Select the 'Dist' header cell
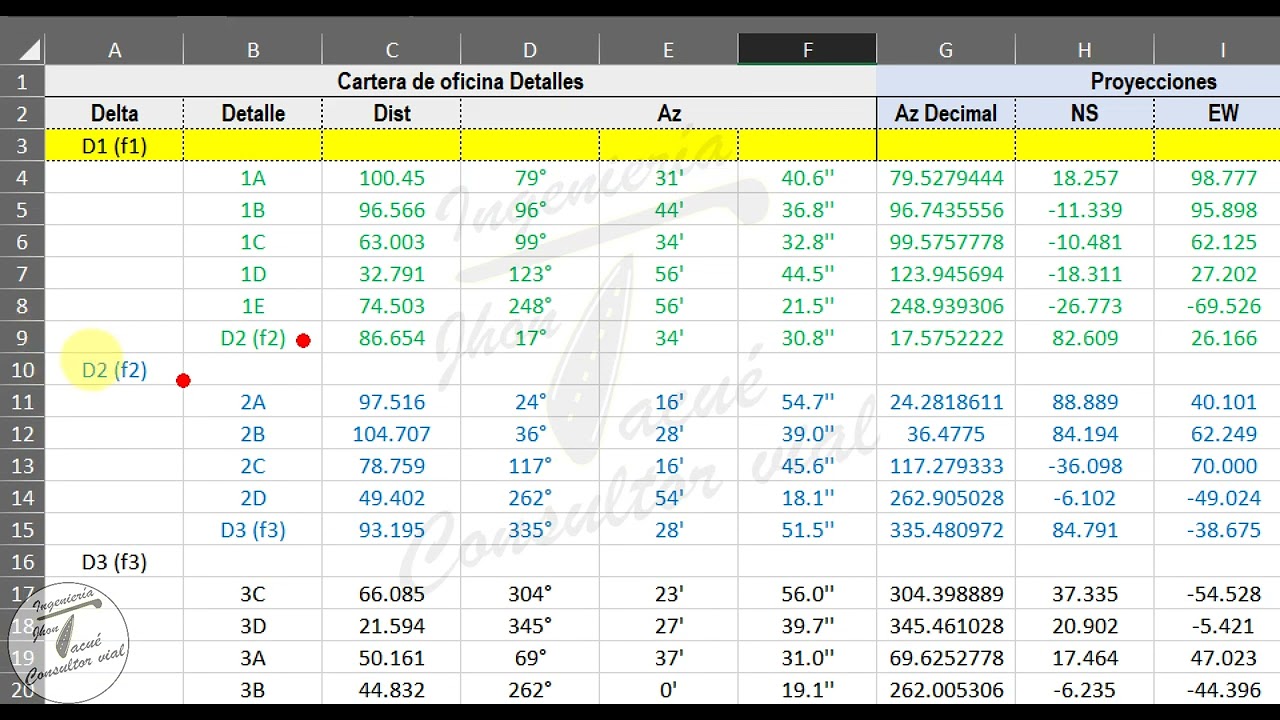 [x=391, y=113]
